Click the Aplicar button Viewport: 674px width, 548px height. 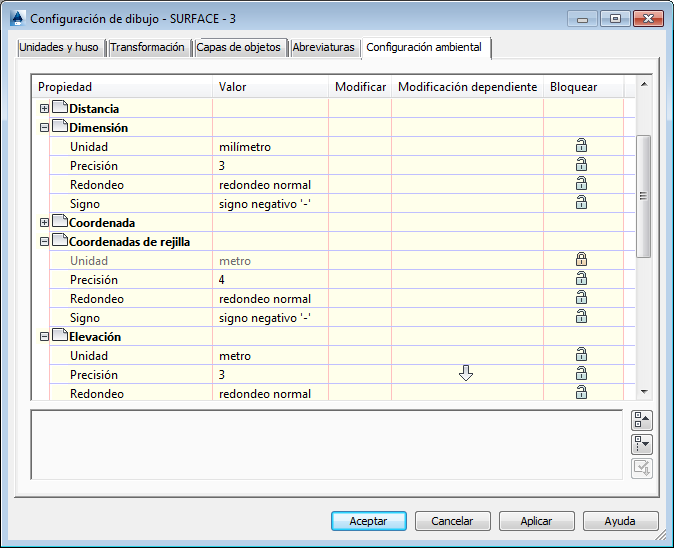click(536, 521)
